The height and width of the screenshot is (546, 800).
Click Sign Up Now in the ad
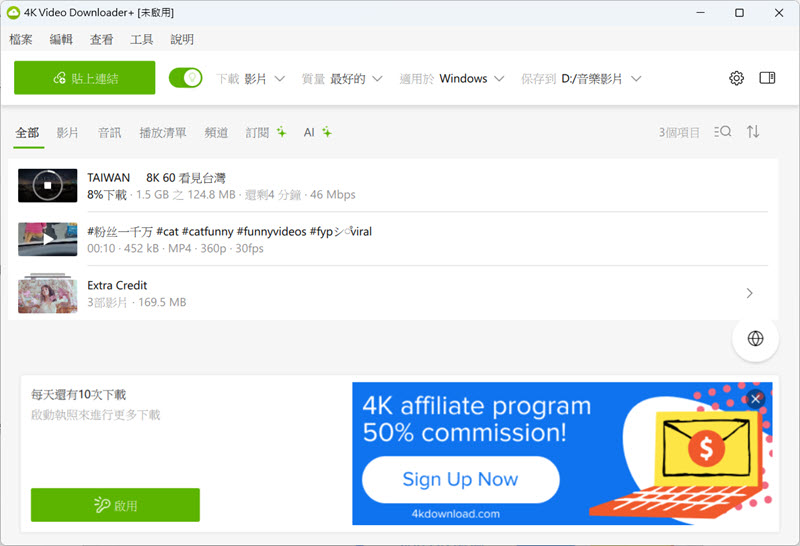(x=461, y=479)
